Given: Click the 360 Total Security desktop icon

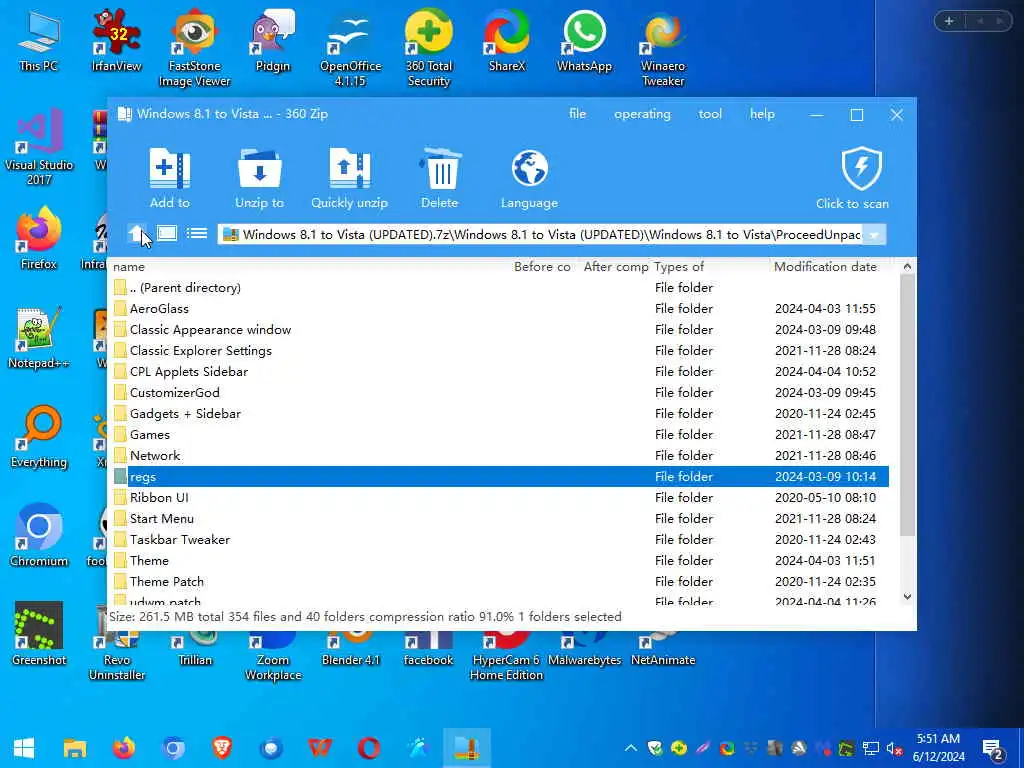Looking at the screenshot, I should click(428, 48).
